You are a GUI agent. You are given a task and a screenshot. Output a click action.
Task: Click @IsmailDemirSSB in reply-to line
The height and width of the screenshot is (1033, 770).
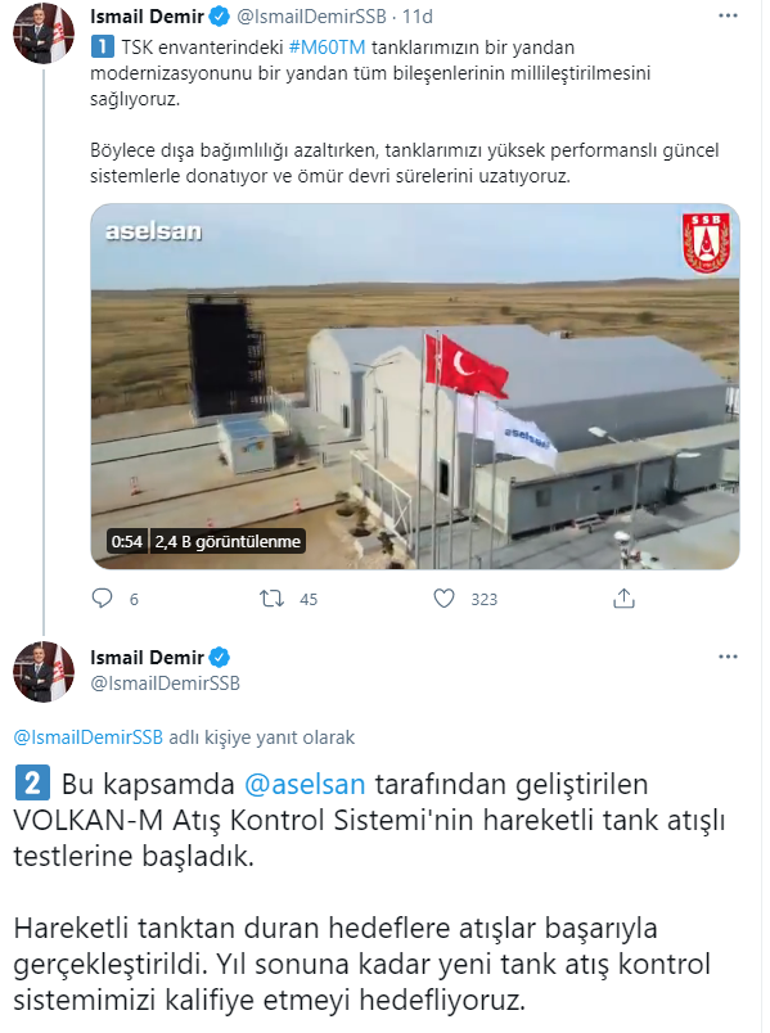88,737
